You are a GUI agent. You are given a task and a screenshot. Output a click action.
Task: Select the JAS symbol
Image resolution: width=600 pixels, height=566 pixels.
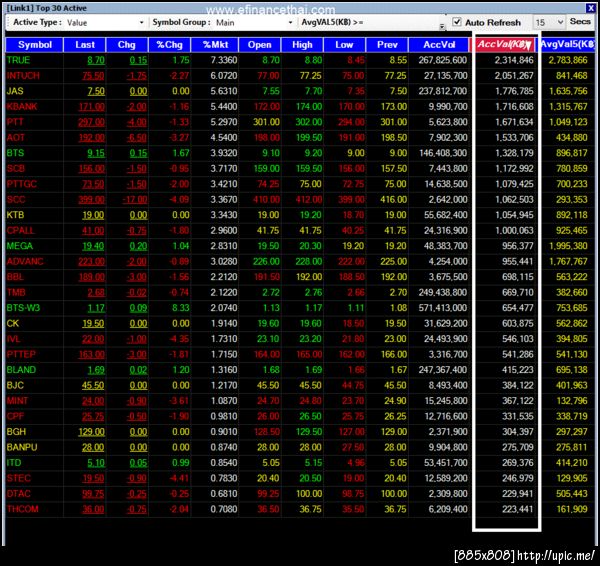[15, 91]
